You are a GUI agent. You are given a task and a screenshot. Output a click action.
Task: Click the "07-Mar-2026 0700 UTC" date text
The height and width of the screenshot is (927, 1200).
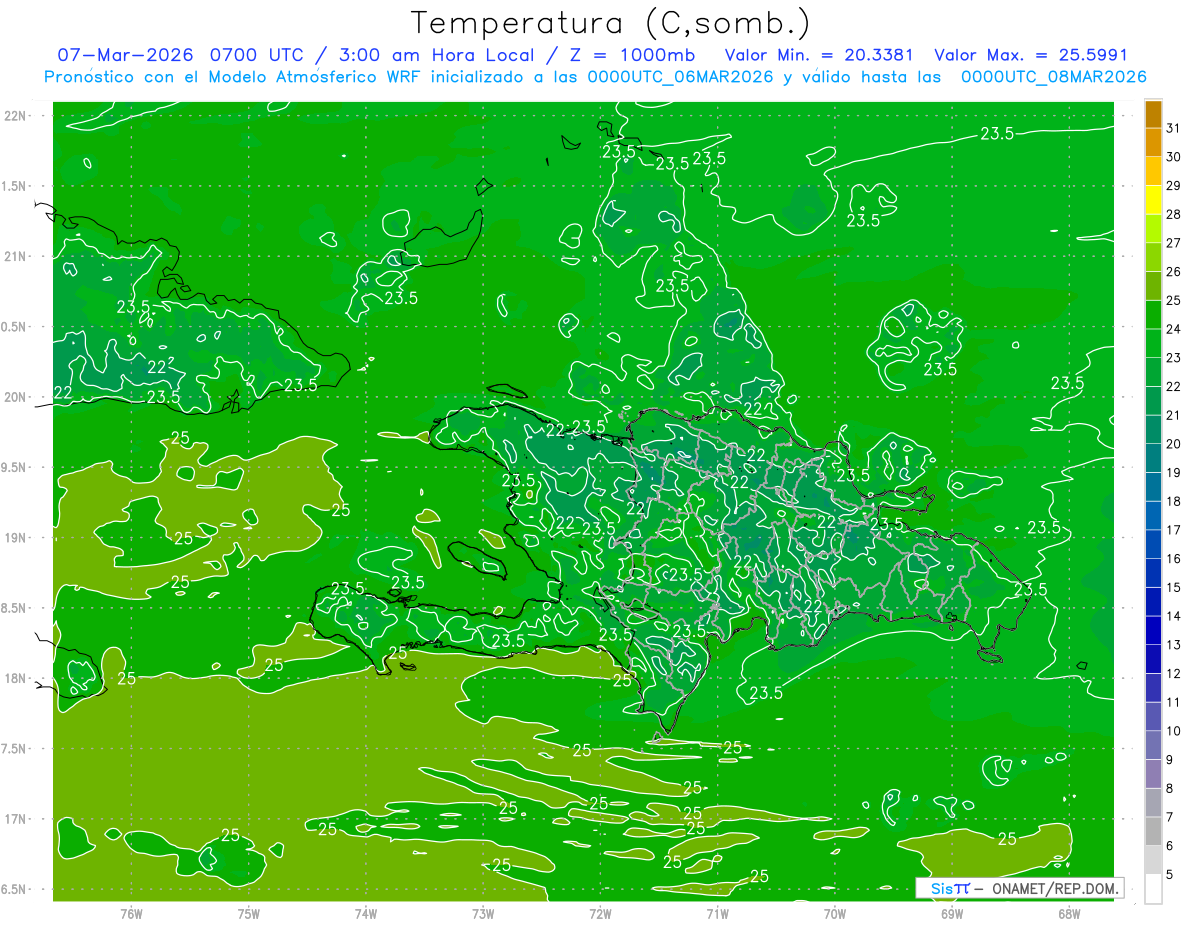tap(184, 55)
